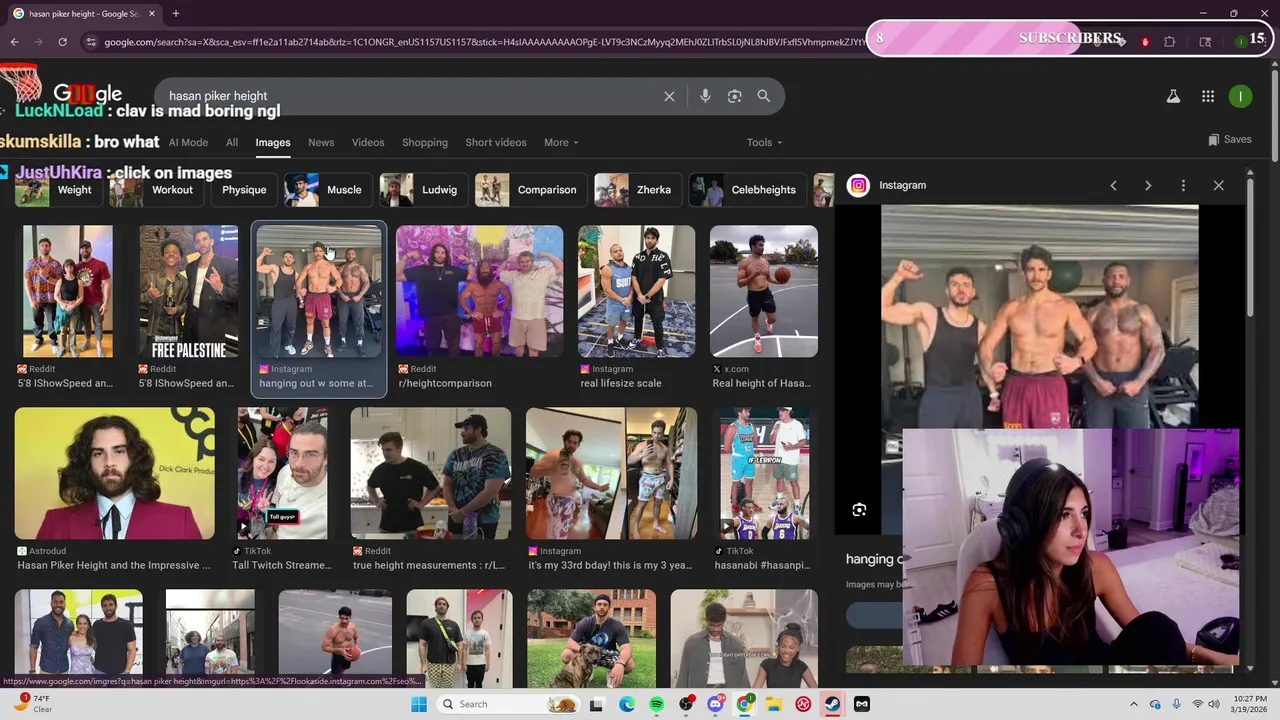Click the search query input field
The image size is (1280, 720).
click(x=410, y=96)
